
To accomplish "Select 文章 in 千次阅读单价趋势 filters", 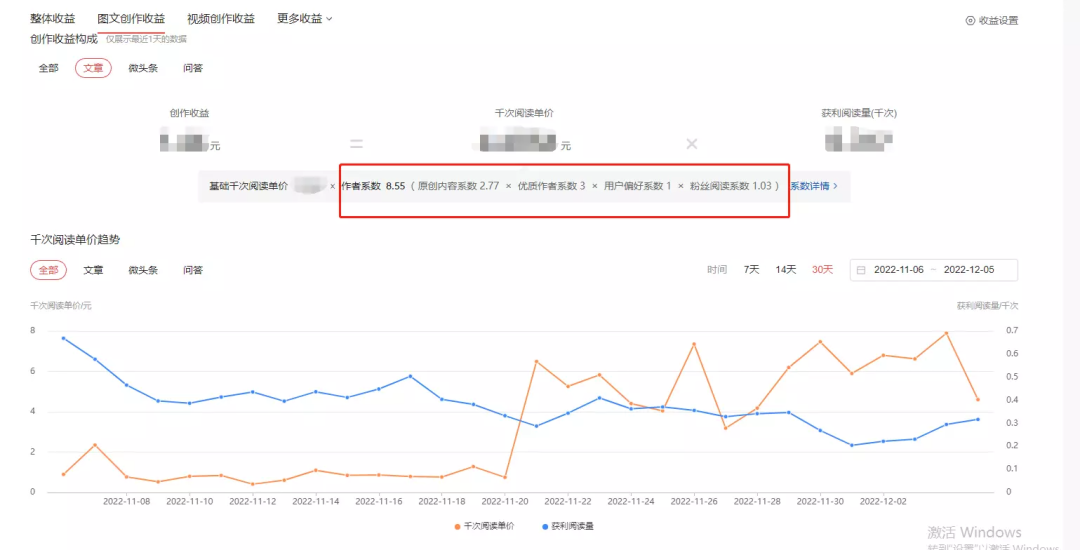I will pos(93,270).
